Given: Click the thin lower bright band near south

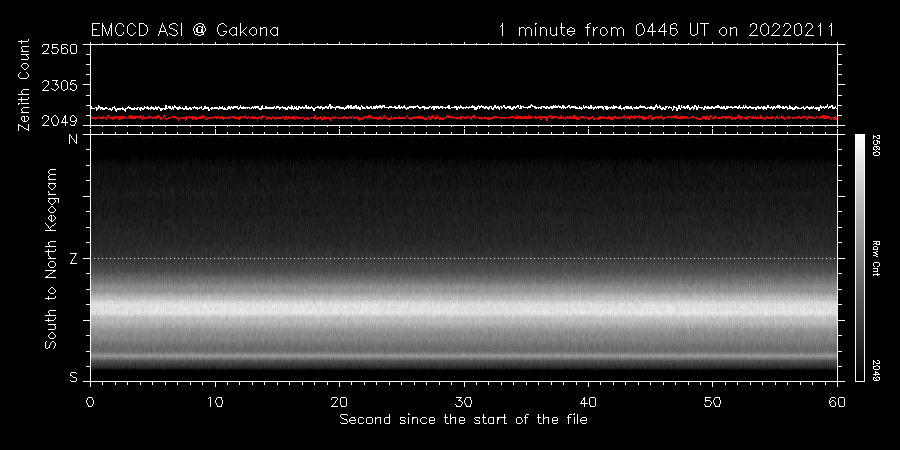Looking at the screenshot, I should point(464,356).
